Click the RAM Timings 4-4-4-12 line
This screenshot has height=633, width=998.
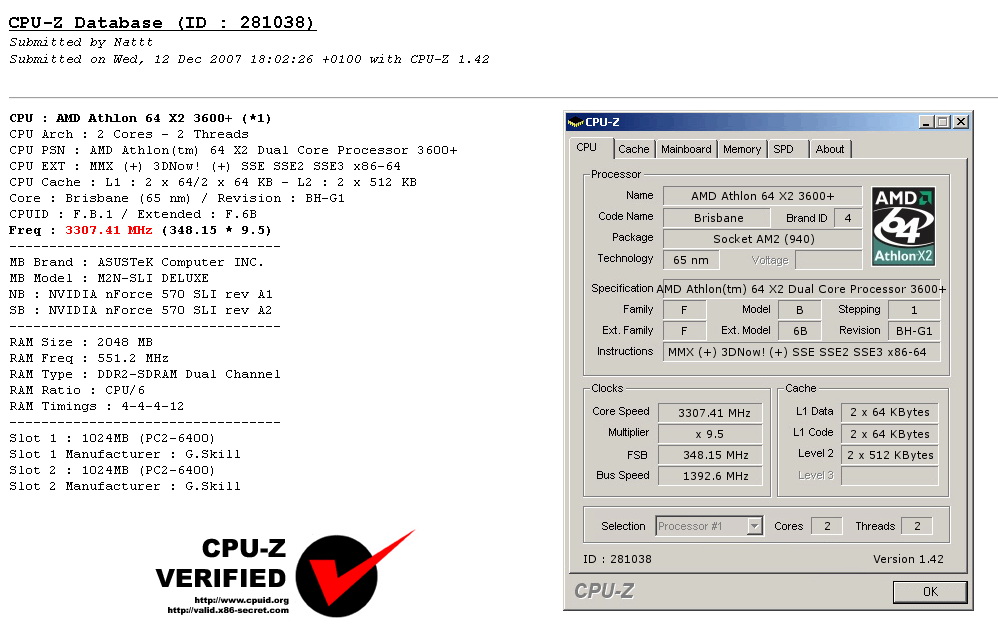pos(96,406)
